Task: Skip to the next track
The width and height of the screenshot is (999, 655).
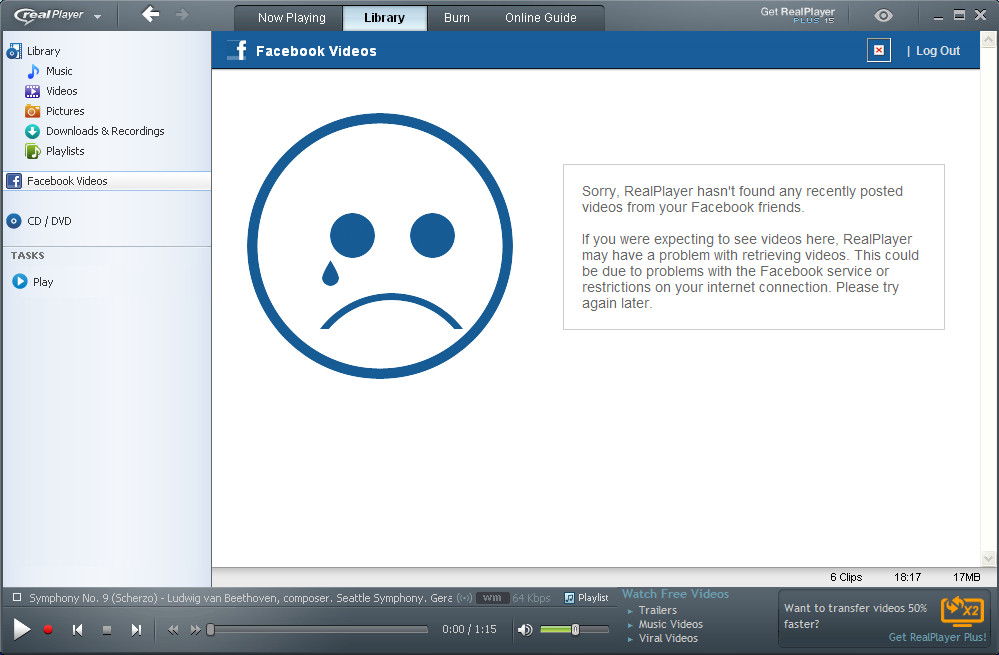Action: click(136, 630)
